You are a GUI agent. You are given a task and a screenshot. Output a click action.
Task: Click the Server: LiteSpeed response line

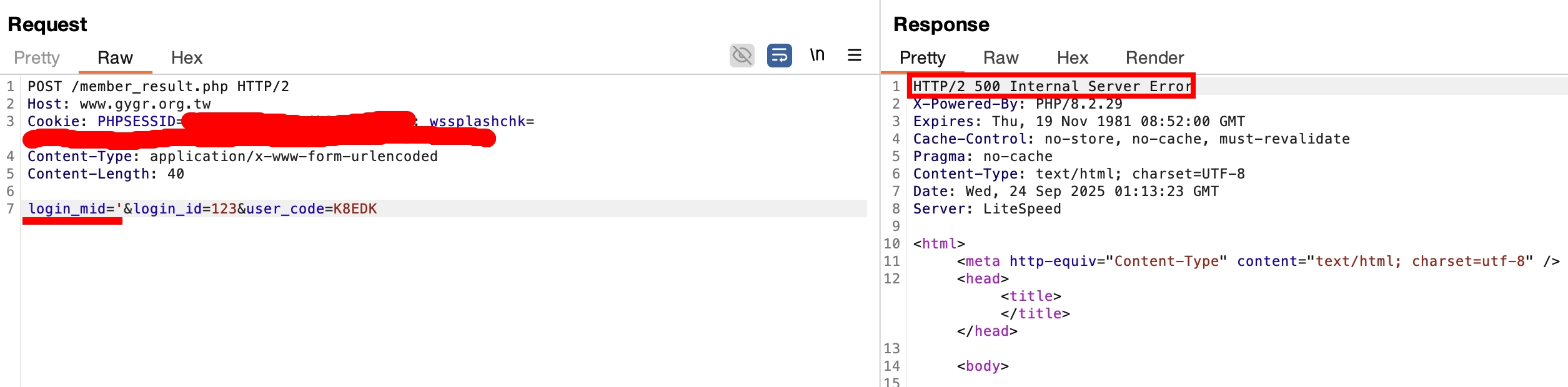coord(987,208)
